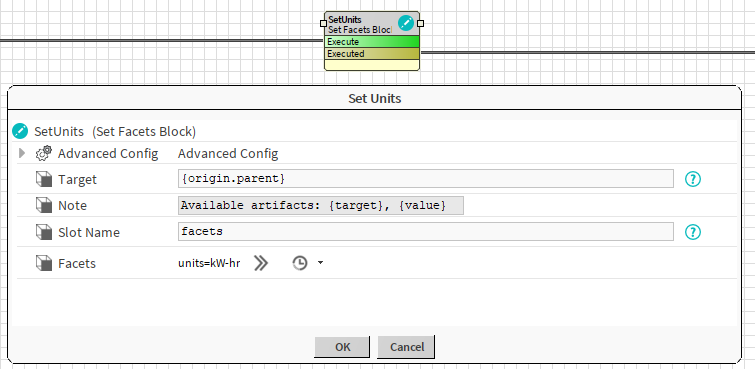Expand the Advanced Config section
This screenshot has width=755, height=369.
click(22, 154)
